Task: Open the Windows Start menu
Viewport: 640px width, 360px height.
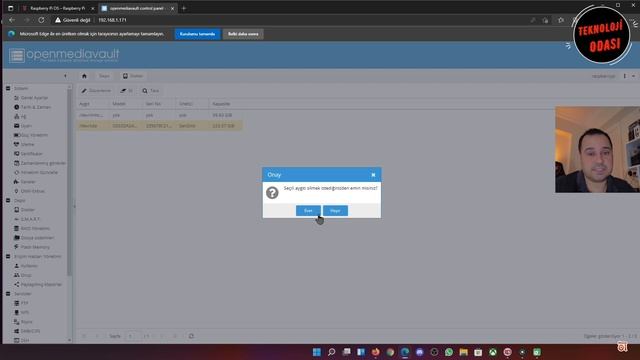Action: click(x=317, y=352)
